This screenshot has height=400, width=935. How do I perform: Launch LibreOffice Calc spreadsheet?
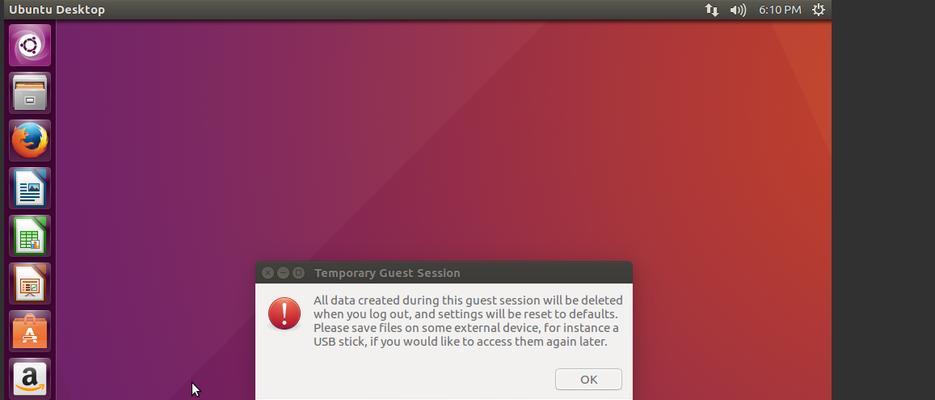pyautogui.click(x=30, y=236)
